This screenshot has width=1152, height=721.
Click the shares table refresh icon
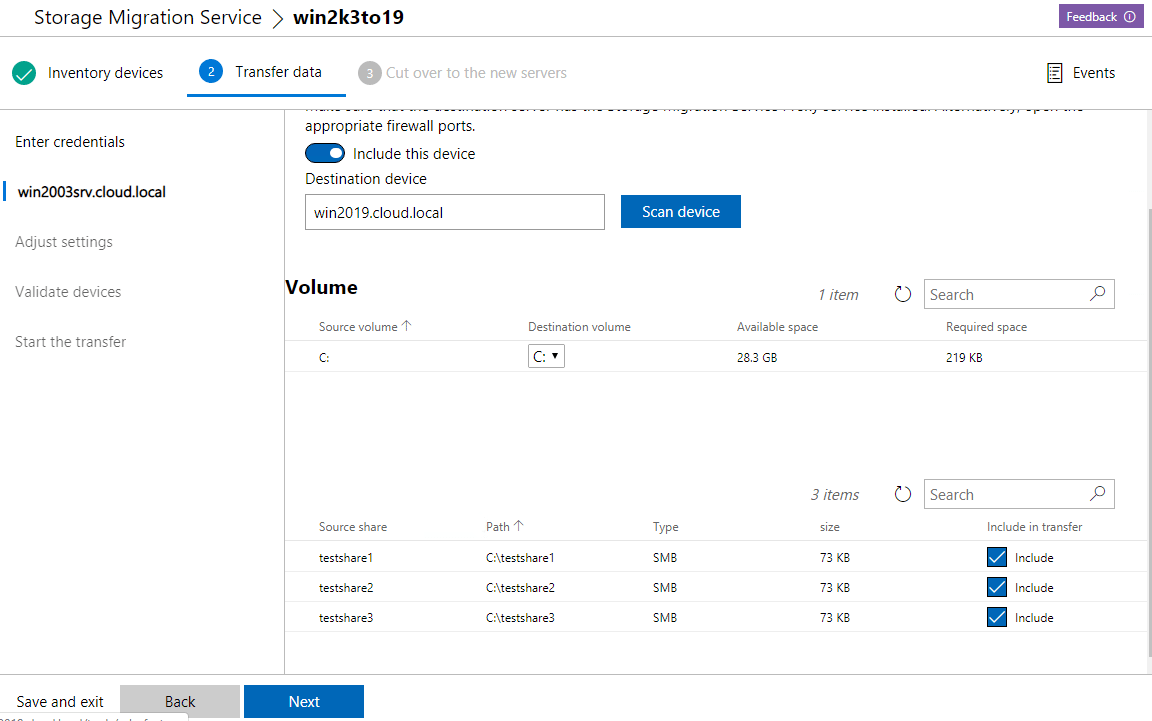[903, 495]
